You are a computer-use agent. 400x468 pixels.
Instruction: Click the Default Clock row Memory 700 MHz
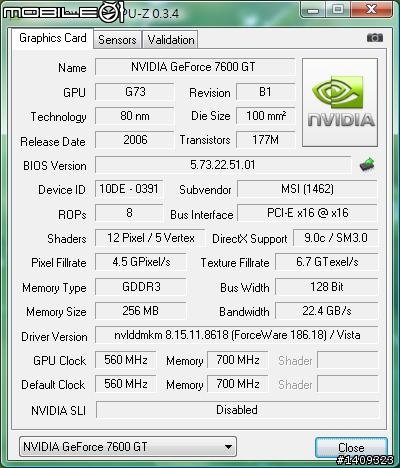[238, 384]
